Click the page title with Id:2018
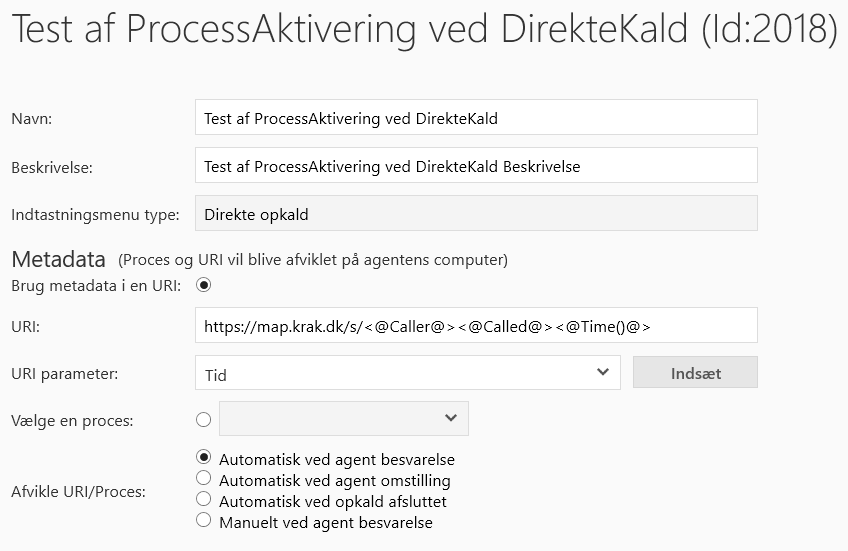The width and height of the screenshot is (848, 551). tap(424, 30)
